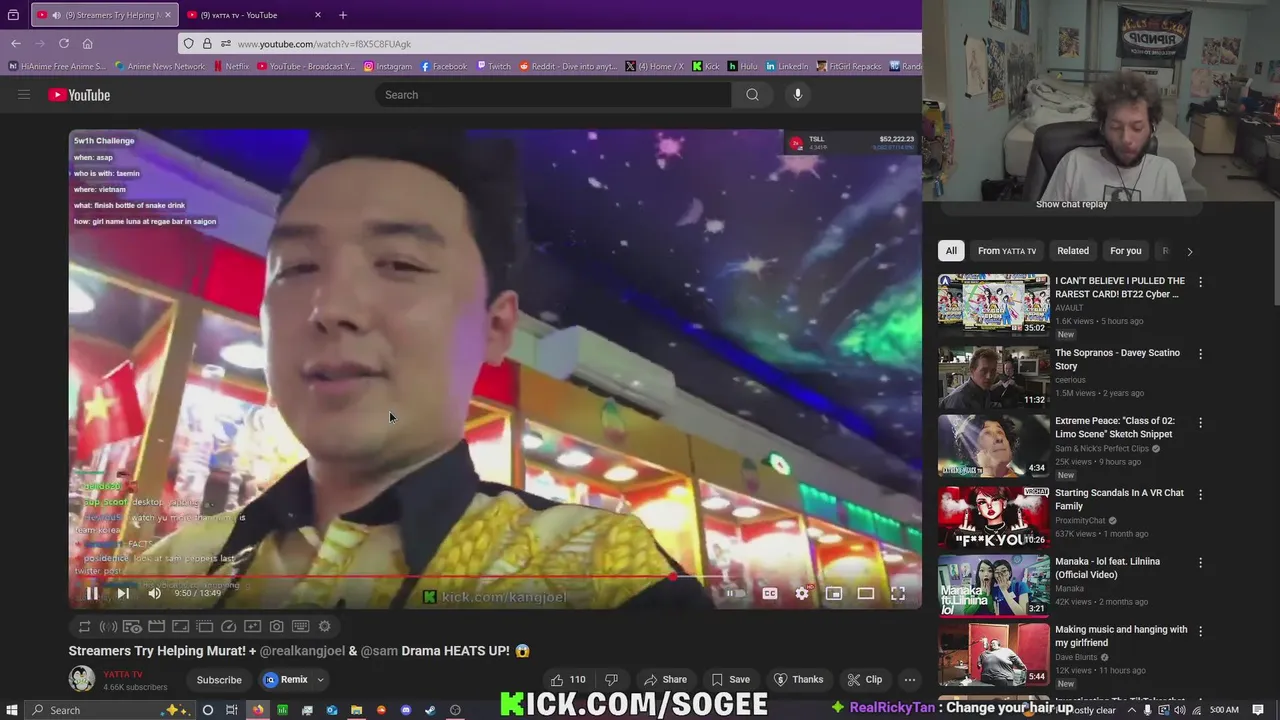
Task: Select the For you filter chip
Action: click(x=1125, y=251)
